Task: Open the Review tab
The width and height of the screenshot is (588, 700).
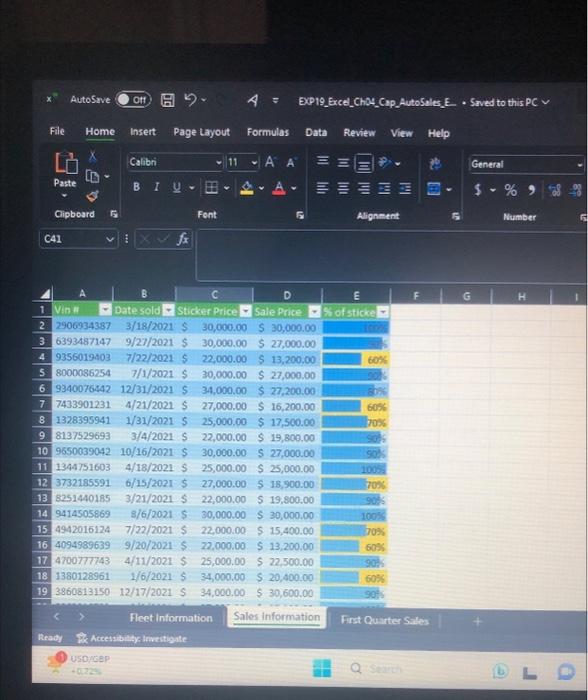Action: (359, 133)
